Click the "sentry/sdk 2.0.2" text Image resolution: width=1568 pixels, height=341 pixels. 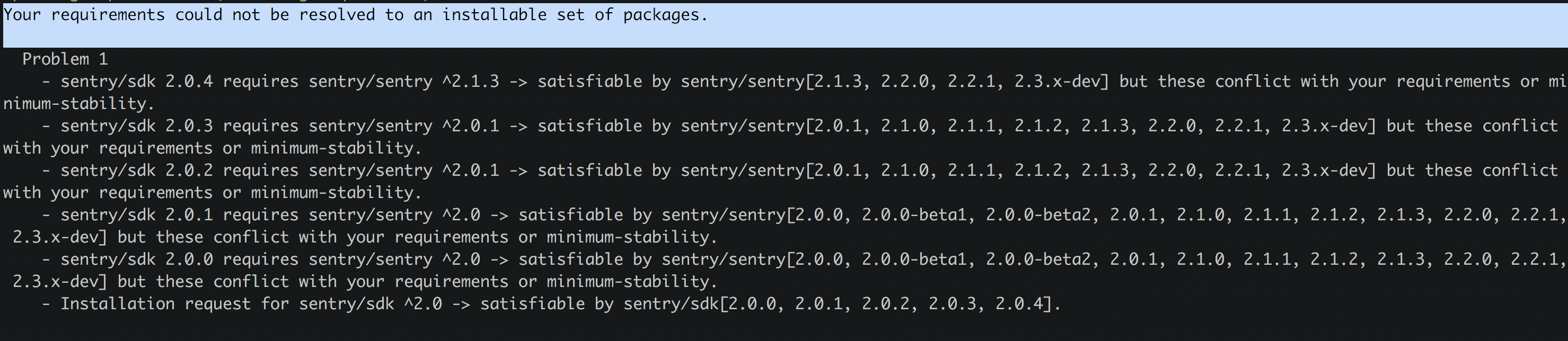click(137, 170)
